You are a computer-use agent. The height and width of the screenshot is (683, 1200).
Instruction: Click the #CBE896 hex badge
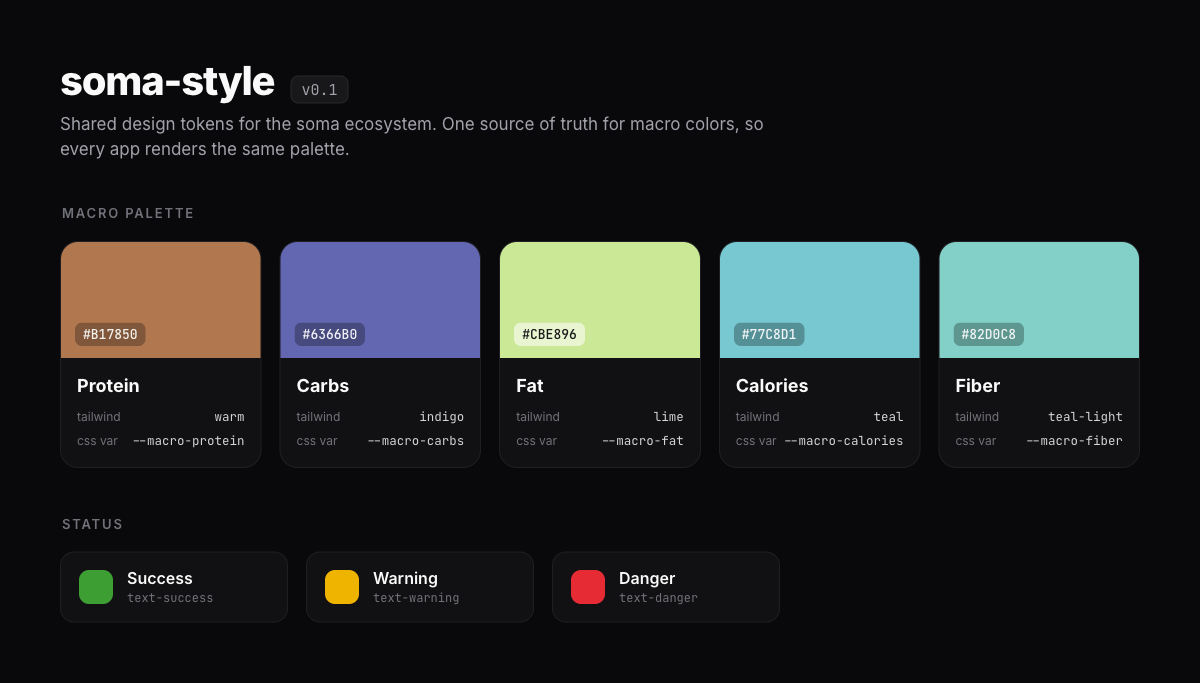pyautogui.click(x=549, y=334)
